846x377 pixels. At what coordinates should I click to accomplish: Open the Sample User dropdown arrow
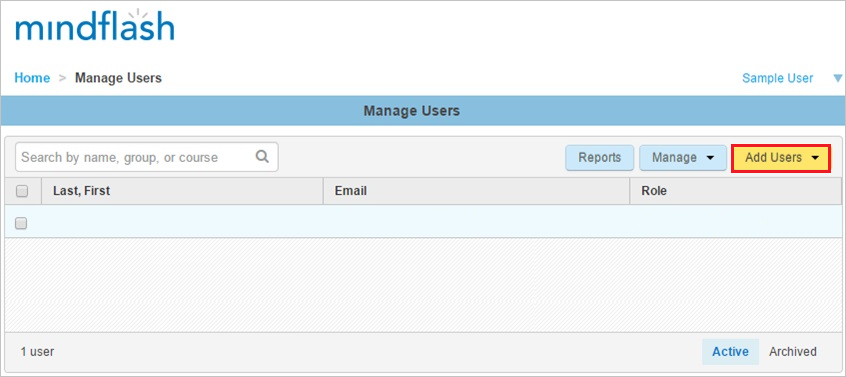(837, 79)
